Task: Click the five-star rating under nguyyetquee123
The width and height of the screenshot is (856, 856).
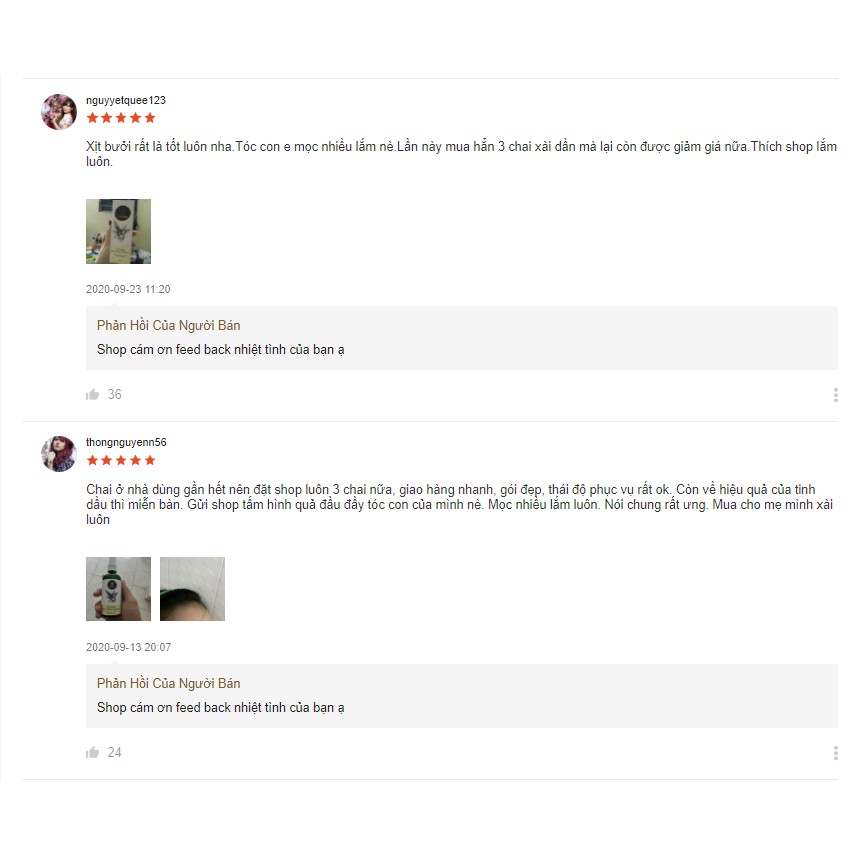Action: tap(121, 118)
